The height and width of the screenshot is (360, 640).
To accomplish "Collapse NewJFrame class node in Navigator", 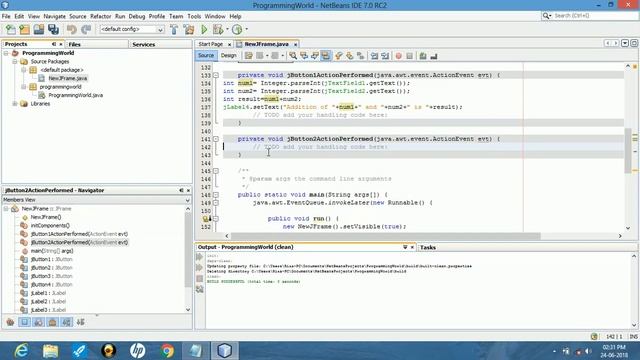I will tap(6, 209).
